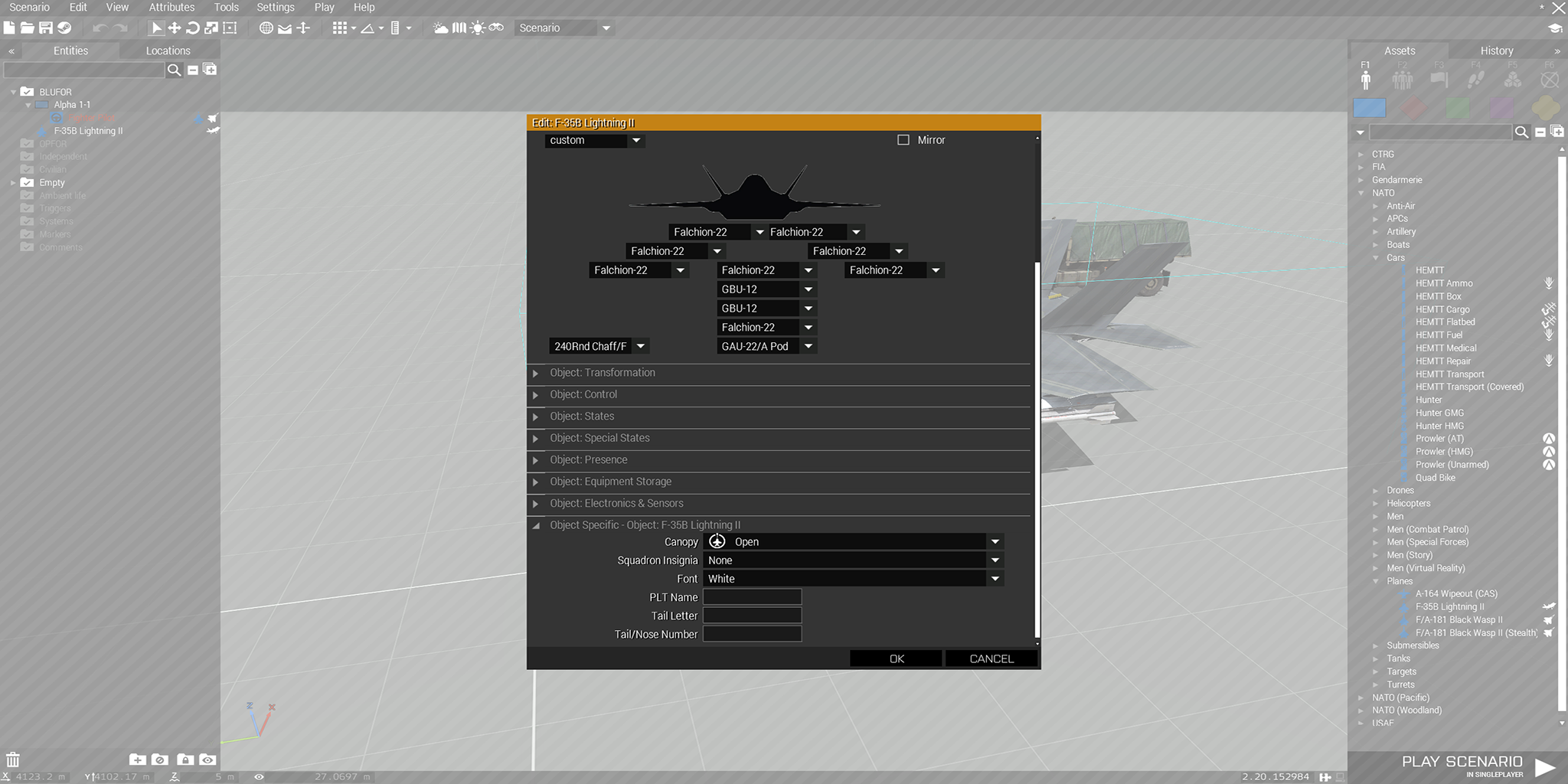Open the Canopy dropdown
This screenshot has width=1568, height=784.
[852, 542]
